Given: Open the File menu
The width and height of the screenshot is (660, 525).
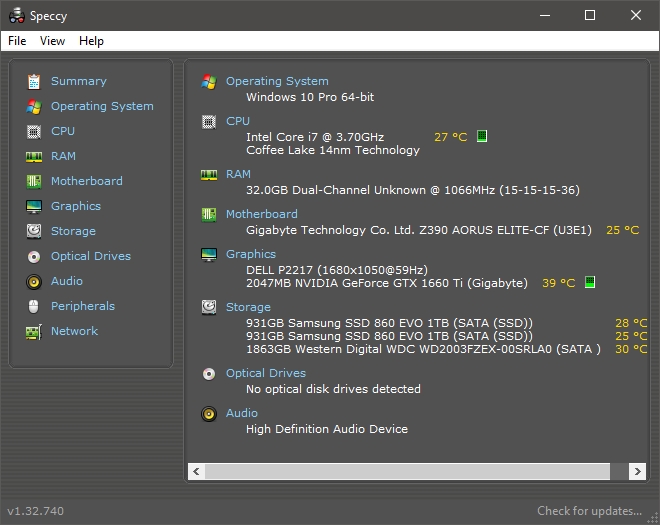Looking at the screenshot, I should pyautogui.click(x=17, y=41).
